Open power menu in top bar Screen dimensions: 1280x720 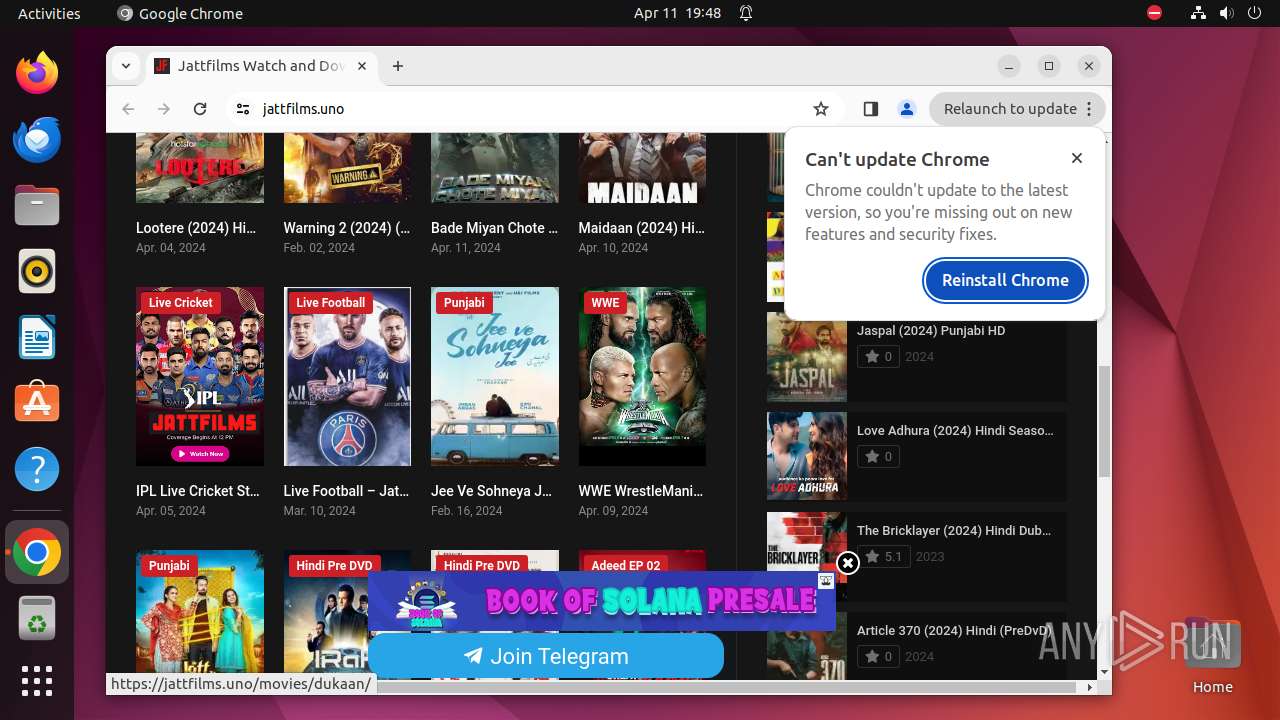(x=1255, y=13)
